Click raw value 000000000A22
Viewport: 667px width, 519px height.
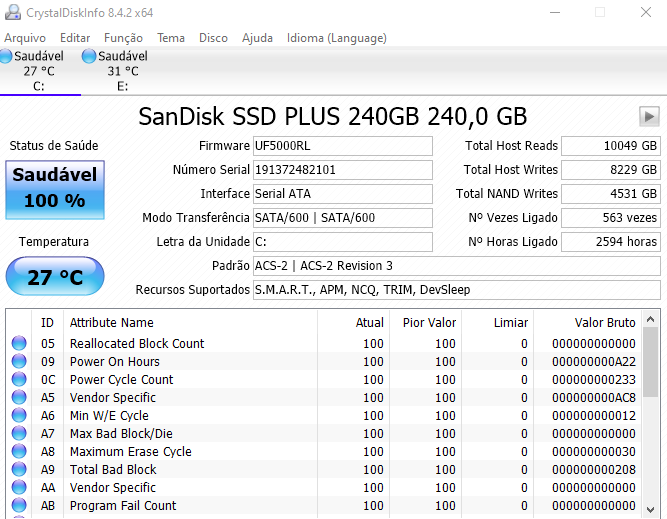click(594, 362)
